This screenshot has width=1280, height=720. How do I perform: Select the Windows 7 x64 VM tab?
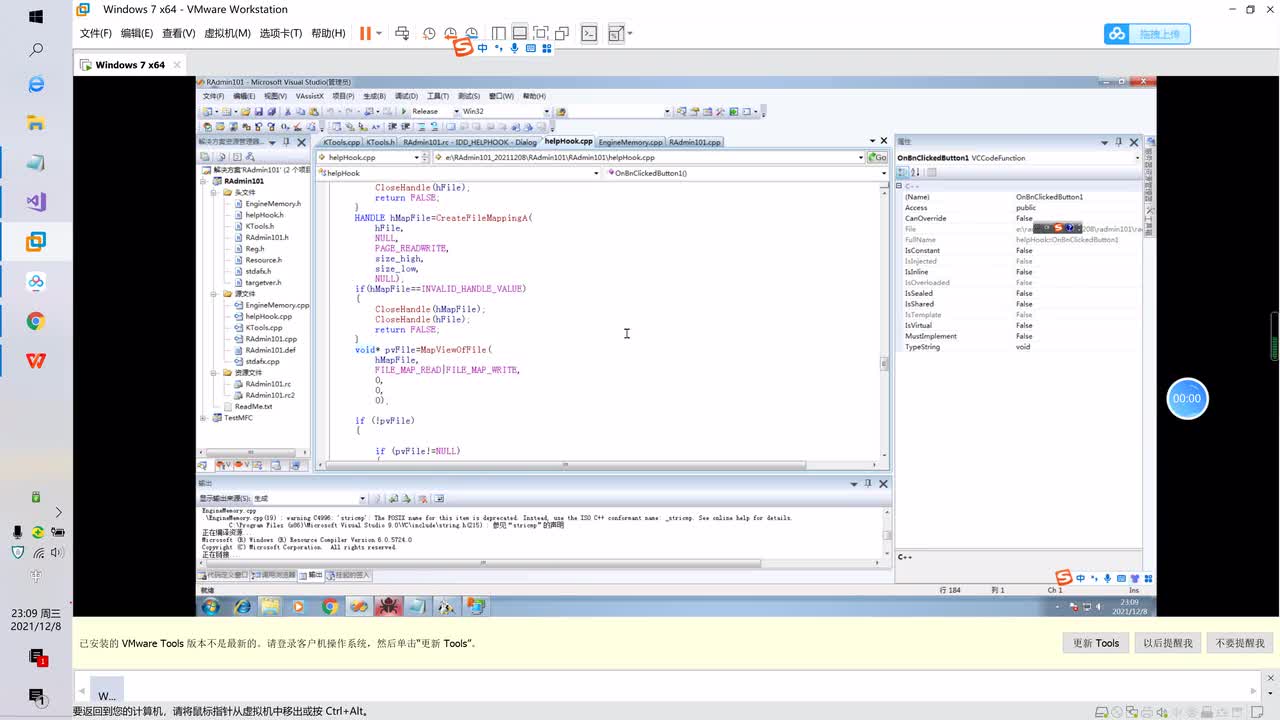(130, 65)
